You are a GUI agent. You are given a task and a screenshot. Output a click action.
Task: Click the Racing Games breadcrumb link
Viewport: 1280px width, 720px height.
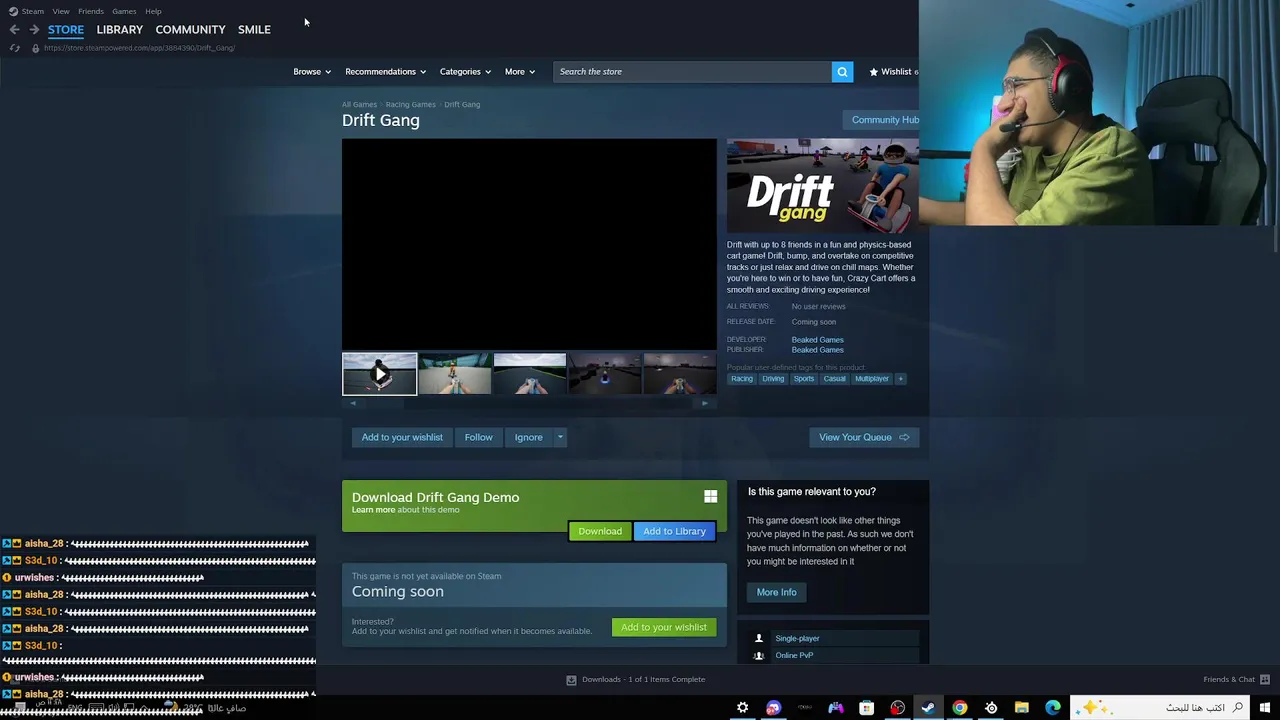point(410,104)
